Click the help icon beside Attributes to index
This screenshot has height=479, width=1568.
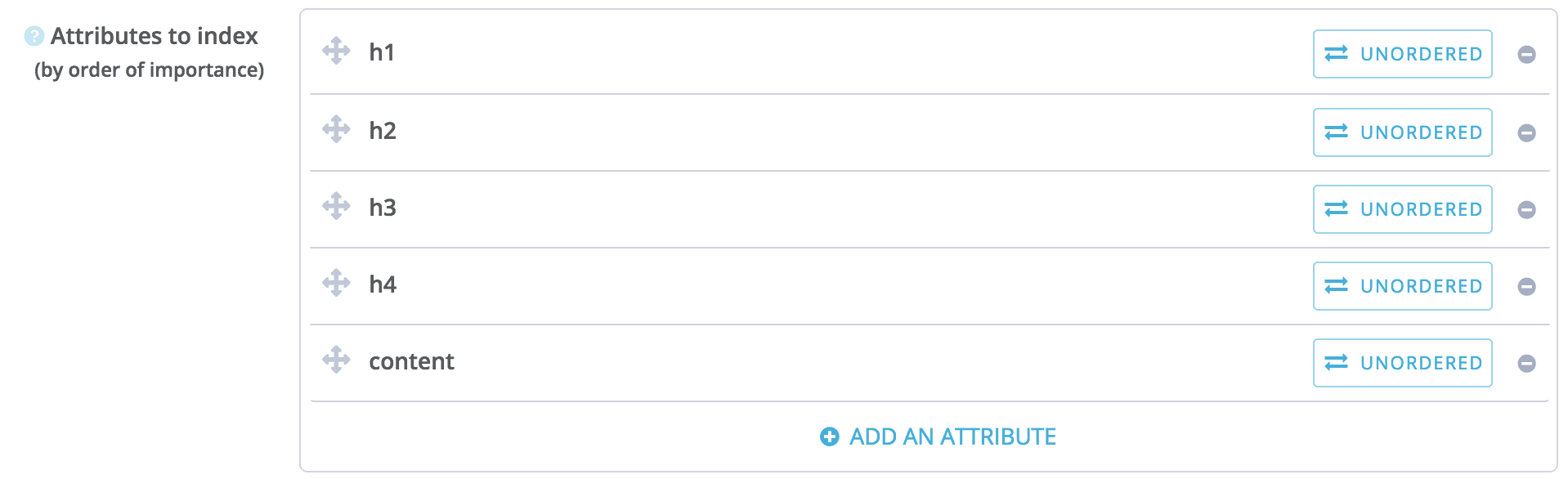[34, 36]
